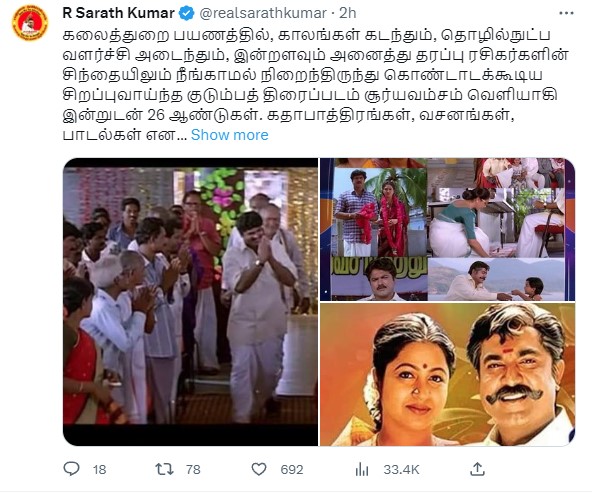The width and height of the screenshot is (592, 494).
Task: Click the 692 likes count
Action: pyautogui.click(x=292, y=469)
